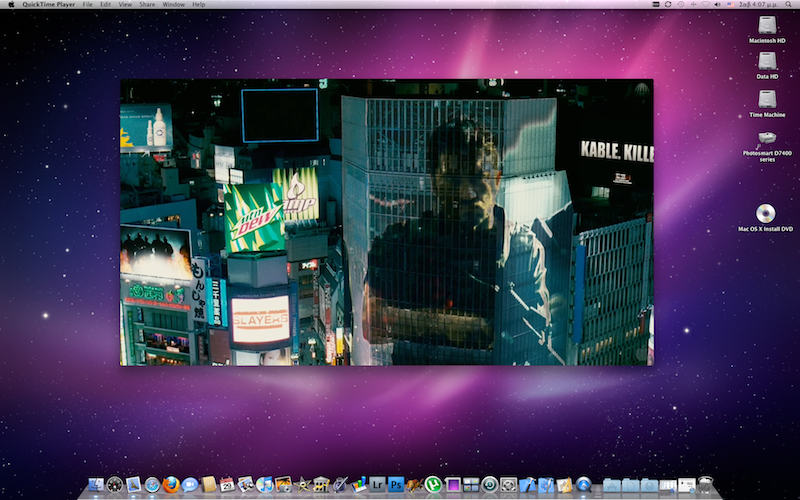Open iCal calendar icon in Dock

pyautogui.click(x=227, y=484)
